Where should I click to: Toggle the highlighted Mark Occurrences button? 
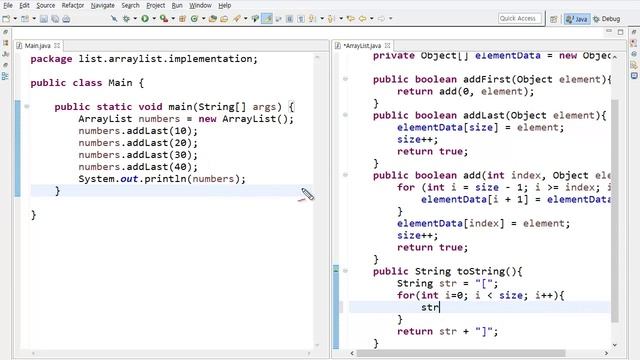point(267,19)
